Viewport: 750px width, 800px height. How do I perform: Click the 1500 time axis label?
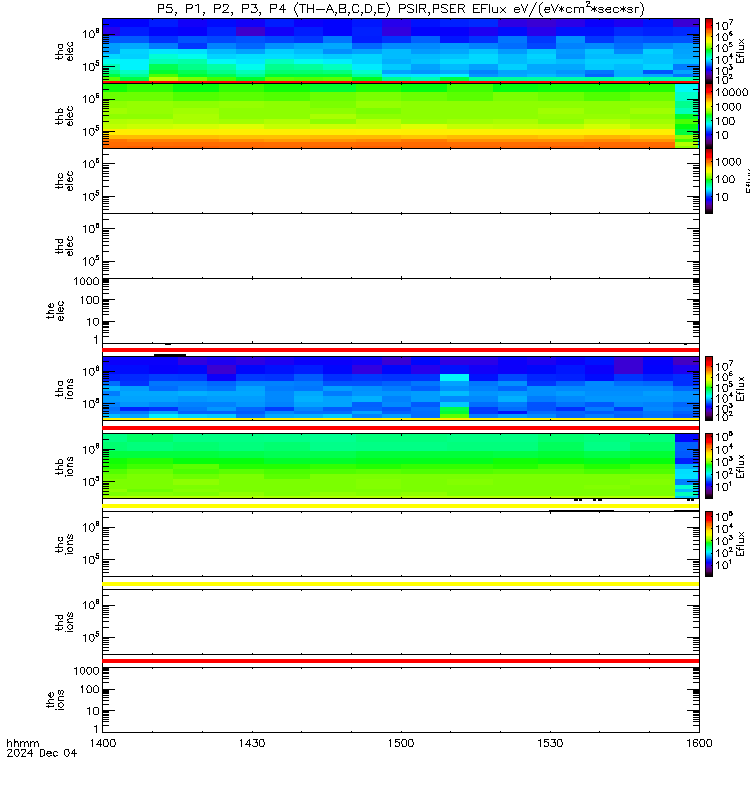[401, 743]
